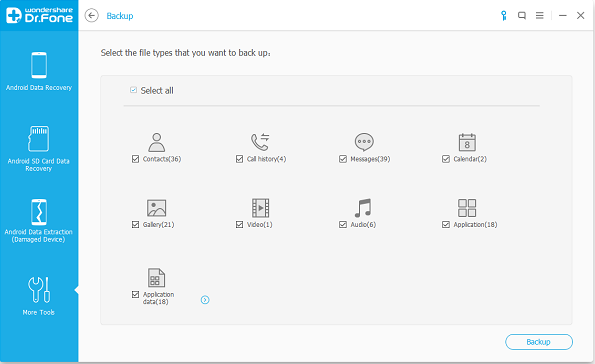Uncheck the Gallery(21) checkbox

135,225
